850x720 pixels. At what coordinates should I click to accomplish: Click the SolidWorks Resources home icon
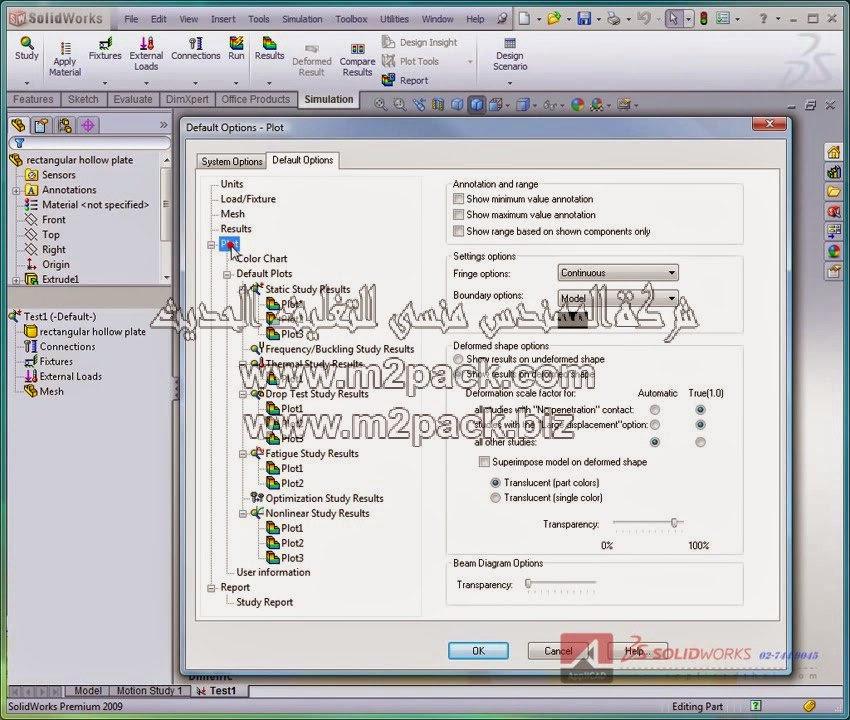tap(834, 152)
